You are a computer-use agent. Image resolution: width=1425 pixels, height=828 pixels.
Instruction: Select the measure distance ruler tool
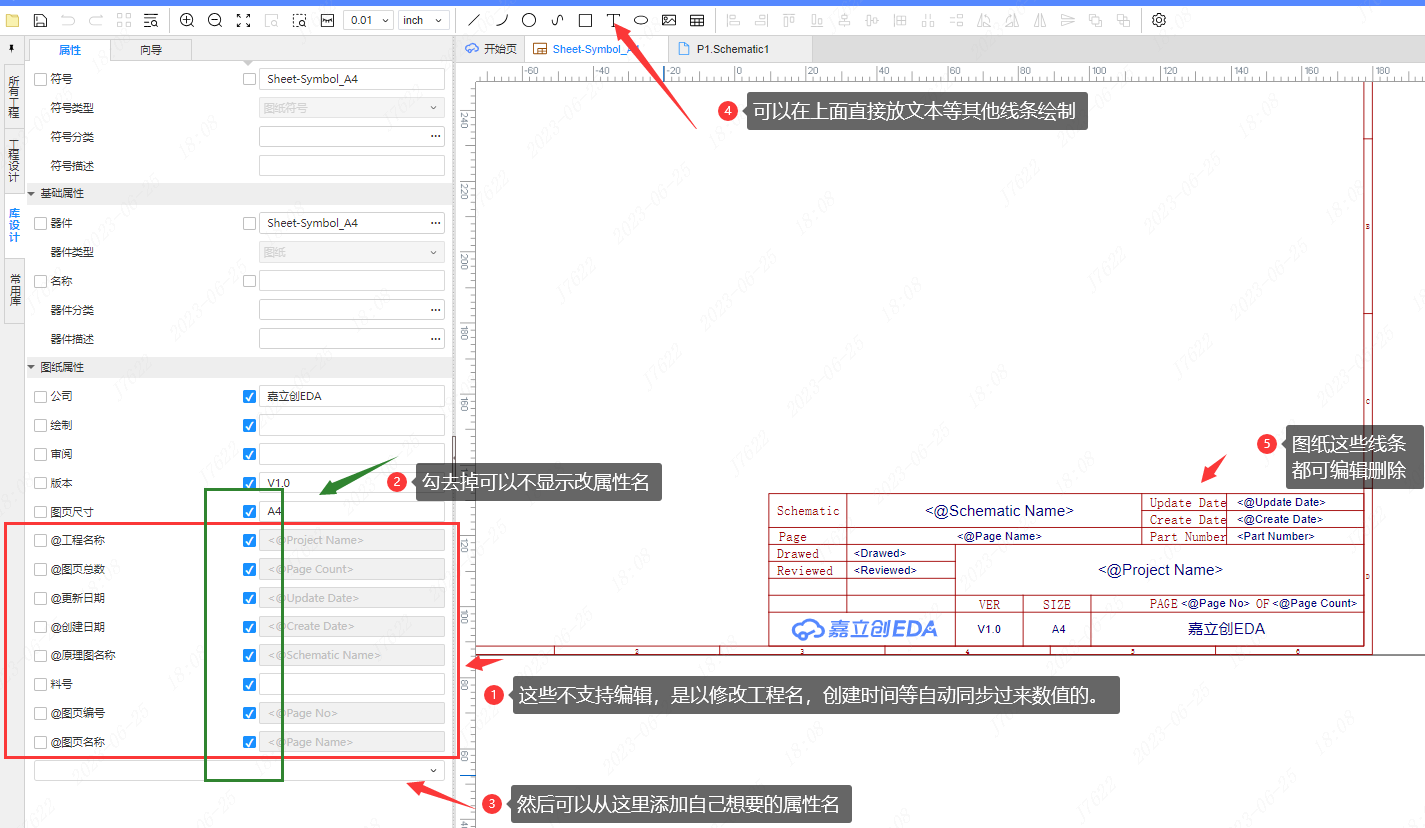pos(327,19)
